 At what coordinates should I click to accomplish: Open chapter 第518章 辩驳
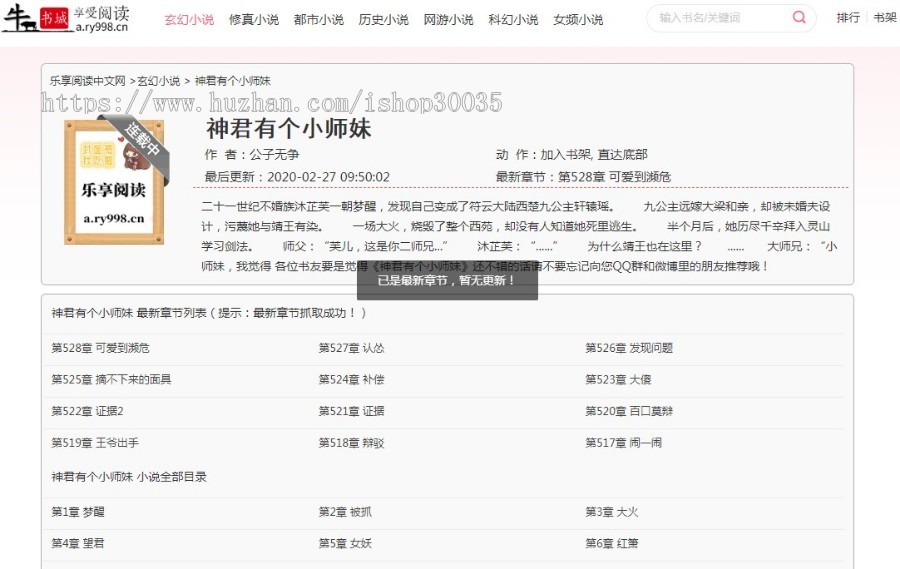click(351, 443)
